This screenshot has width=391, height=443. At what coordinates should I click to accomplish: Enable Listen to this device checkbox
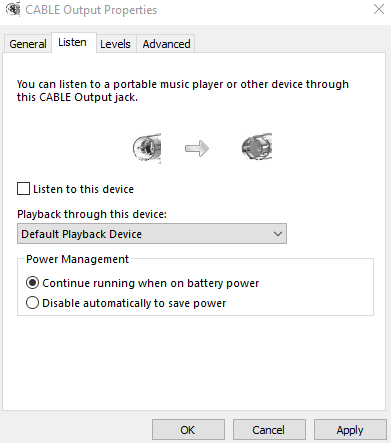23,189
